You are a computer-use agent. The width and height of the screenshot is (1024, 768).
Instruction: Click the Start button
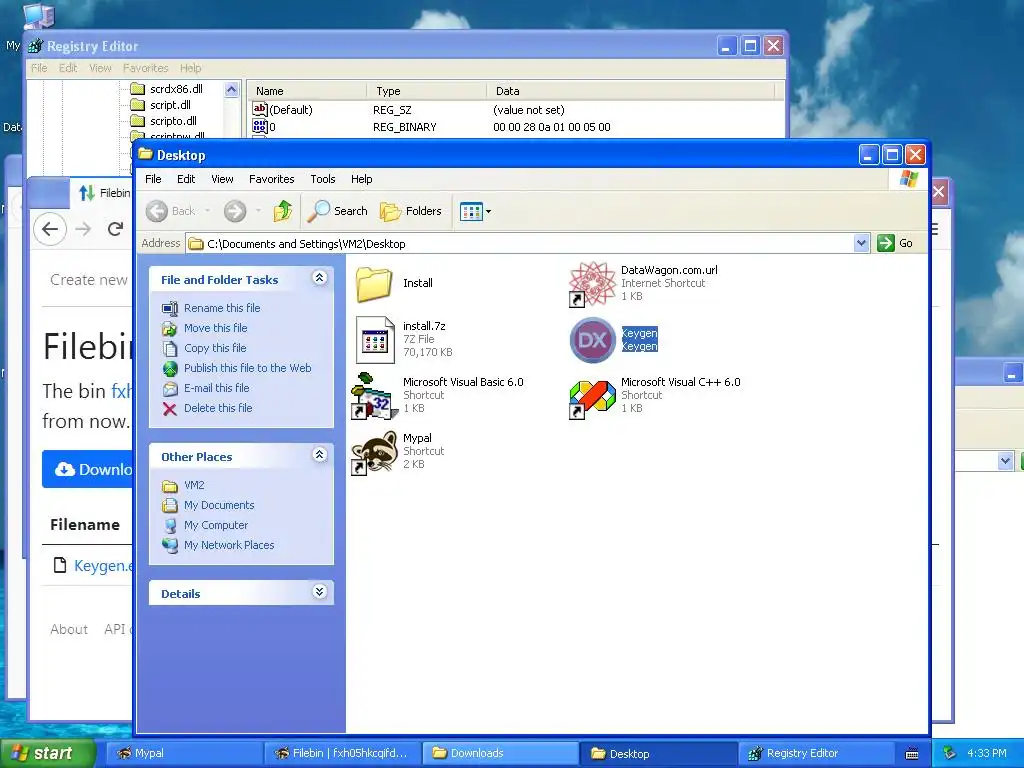pyautogui.click(x=48, y=753)
